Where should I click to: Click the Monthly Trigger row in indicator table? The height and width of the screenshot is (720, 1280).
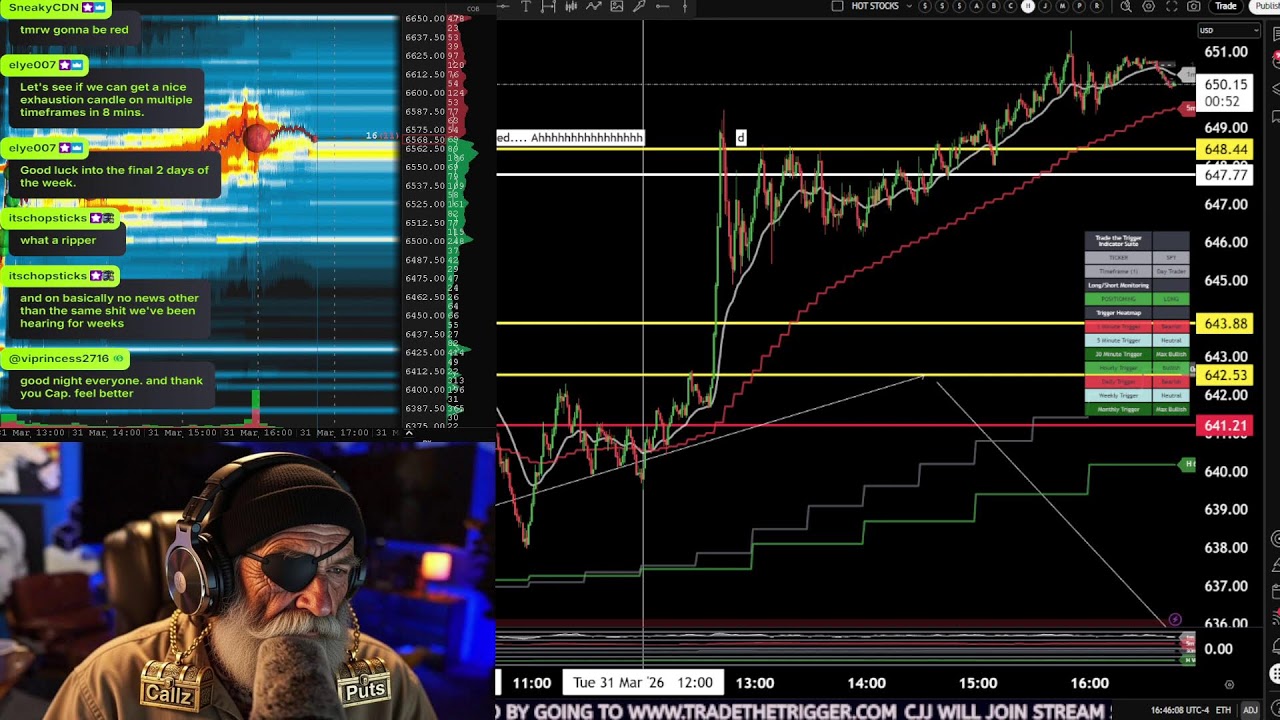[1137, 409]
